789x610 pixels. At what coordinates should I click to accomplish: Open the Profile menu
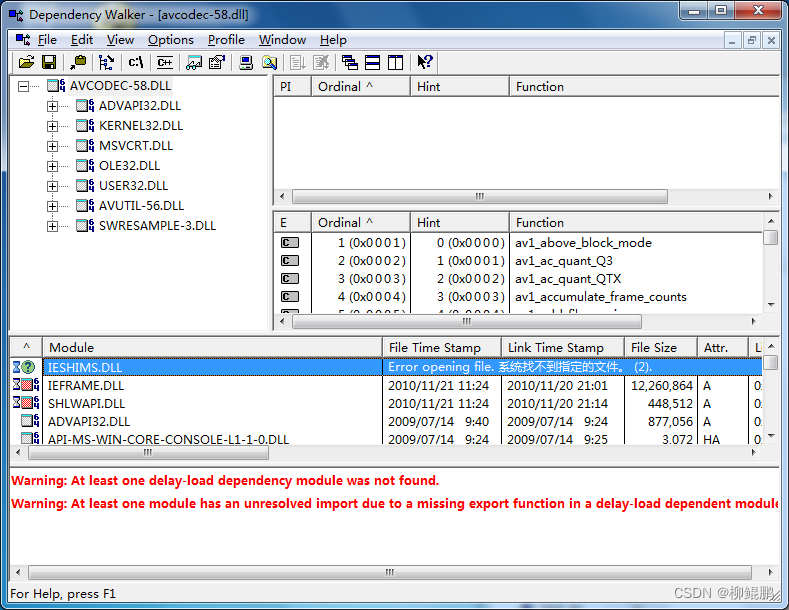click(226, 40)
